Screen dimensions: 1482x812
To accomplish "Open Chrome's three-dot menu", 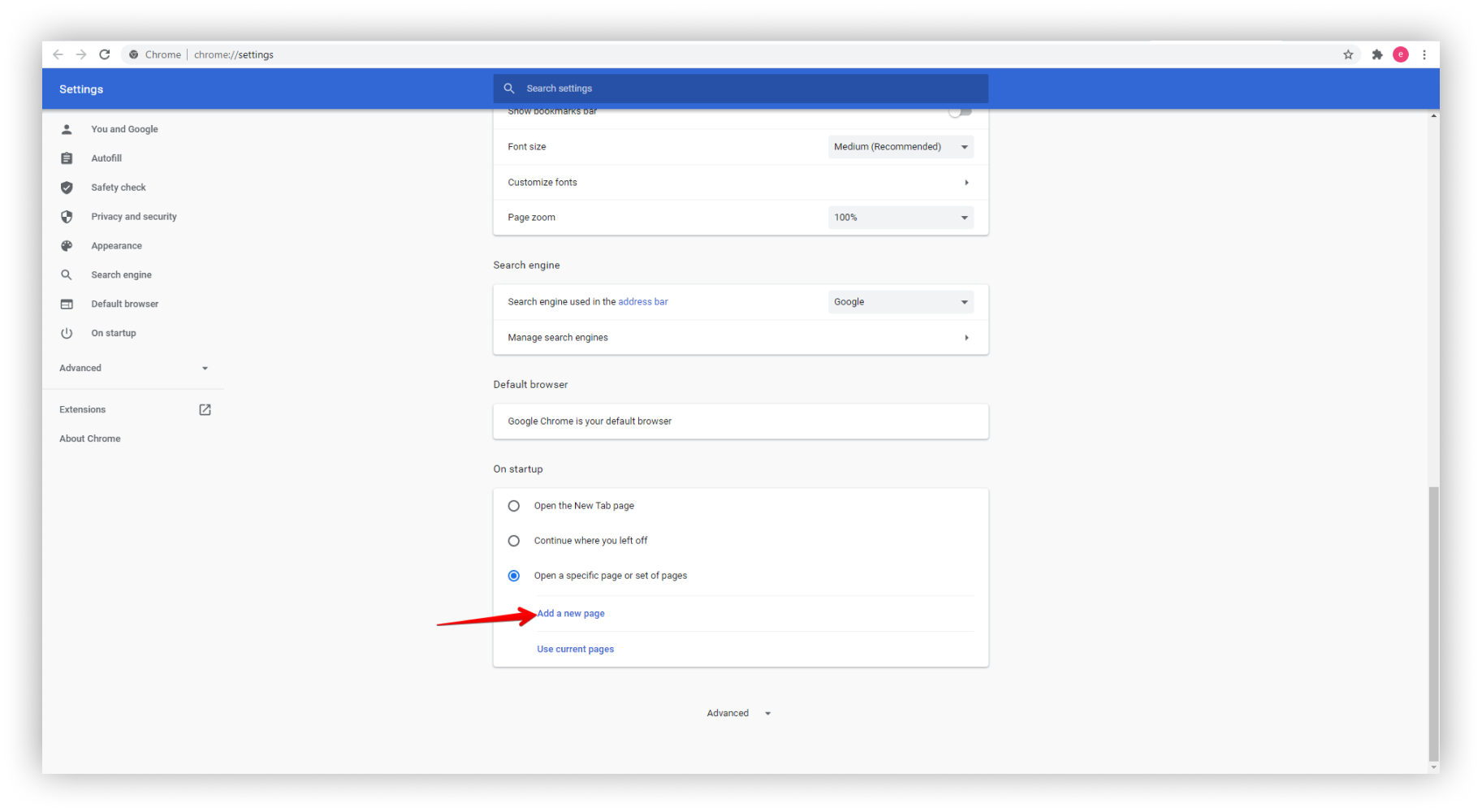I will point(1424,54).
